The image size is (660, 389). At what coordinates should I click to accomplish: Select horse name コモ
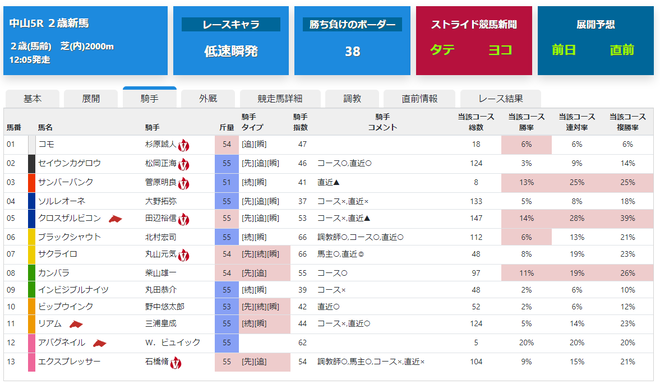coord(46,144)
